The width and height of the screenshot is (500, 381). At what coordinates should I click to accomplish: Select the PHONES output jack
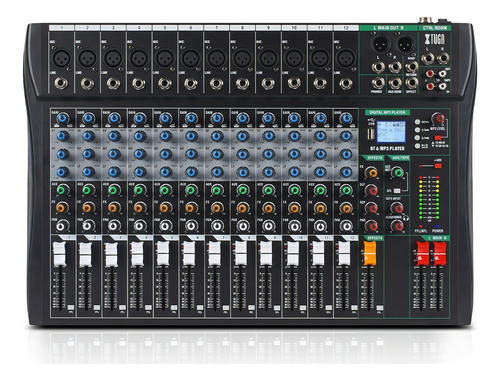[378, 83]
